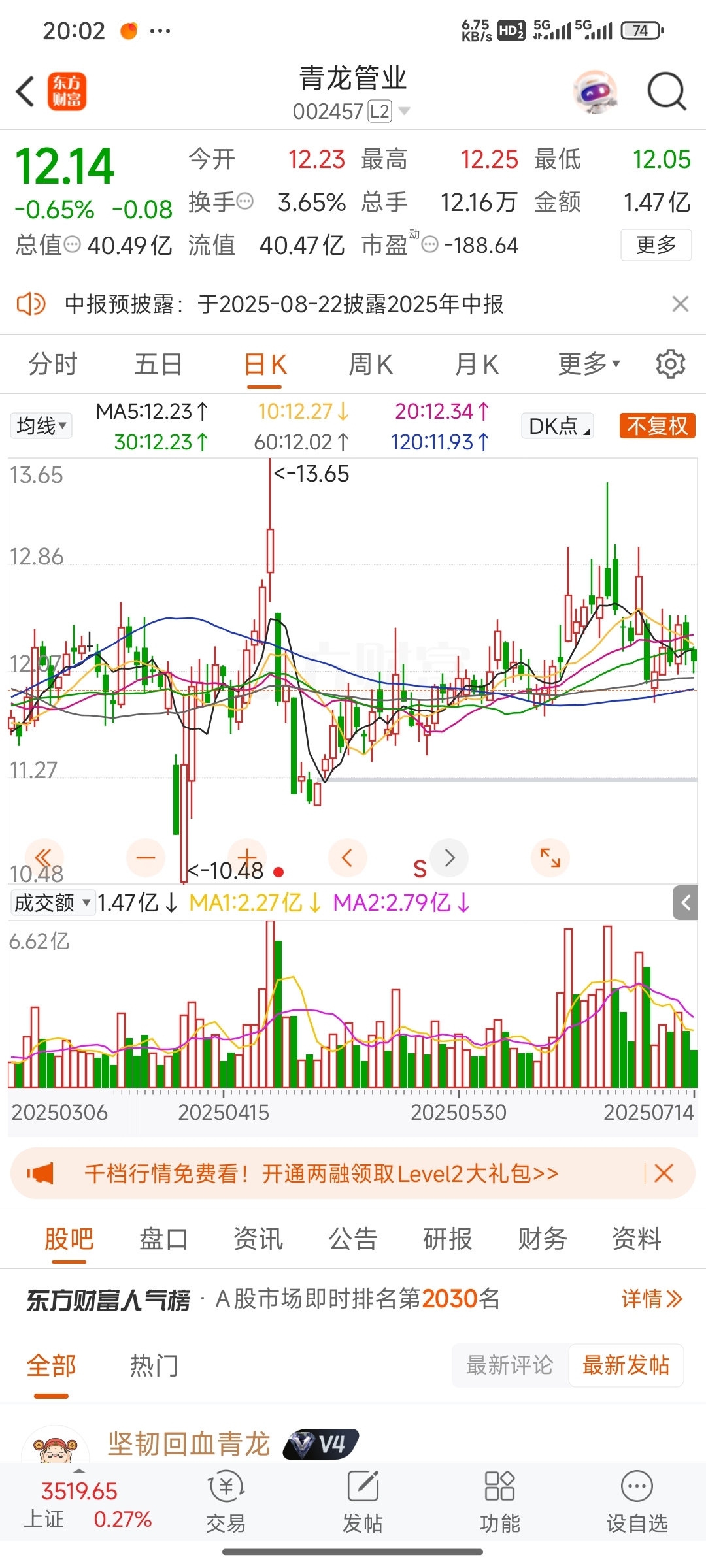Viewport: 706px width, 1568px height.
Task: Tap the megaphone promo icon
Action: pyautogui.click(x=41, y=1173)
